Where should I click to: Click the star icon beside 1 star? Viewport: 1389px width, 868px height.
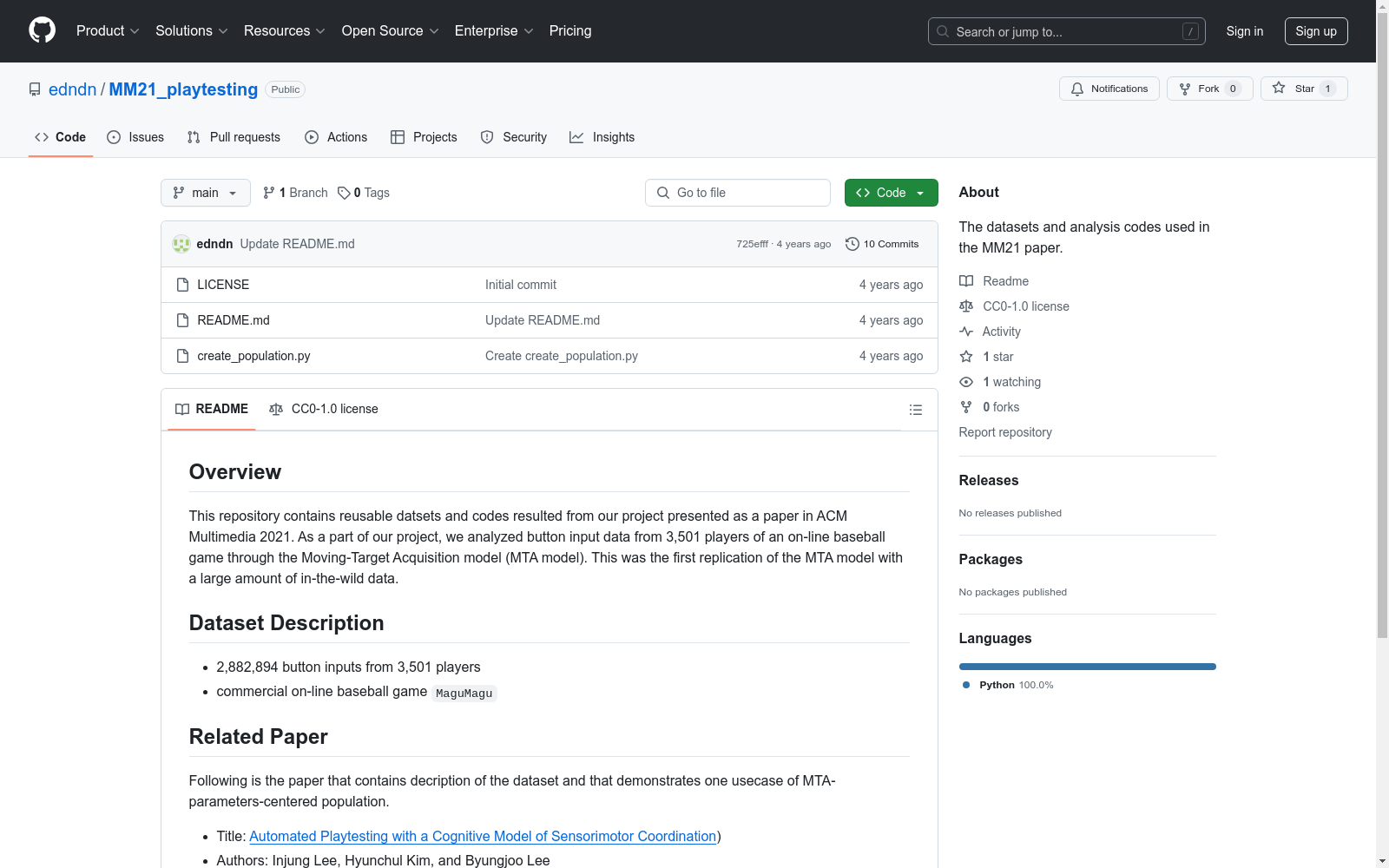pos(966,357)
